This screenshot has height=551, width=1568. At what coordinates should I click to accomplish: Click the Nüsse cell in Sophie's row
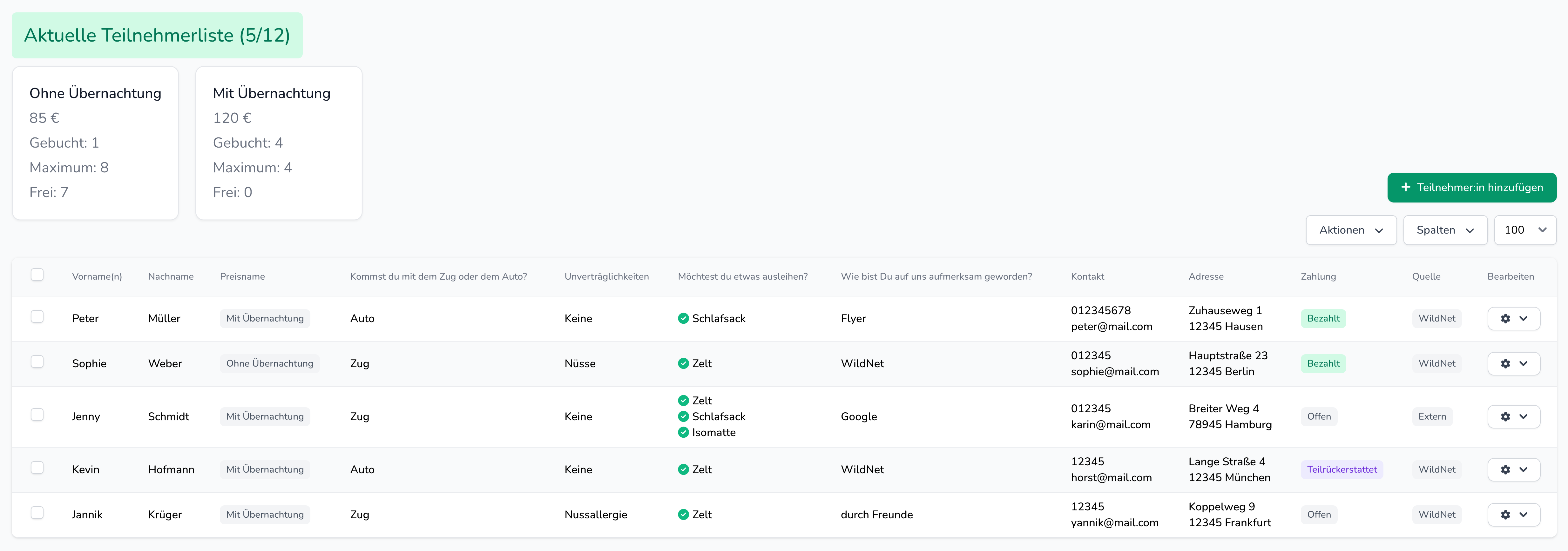[x=579, y=364]
